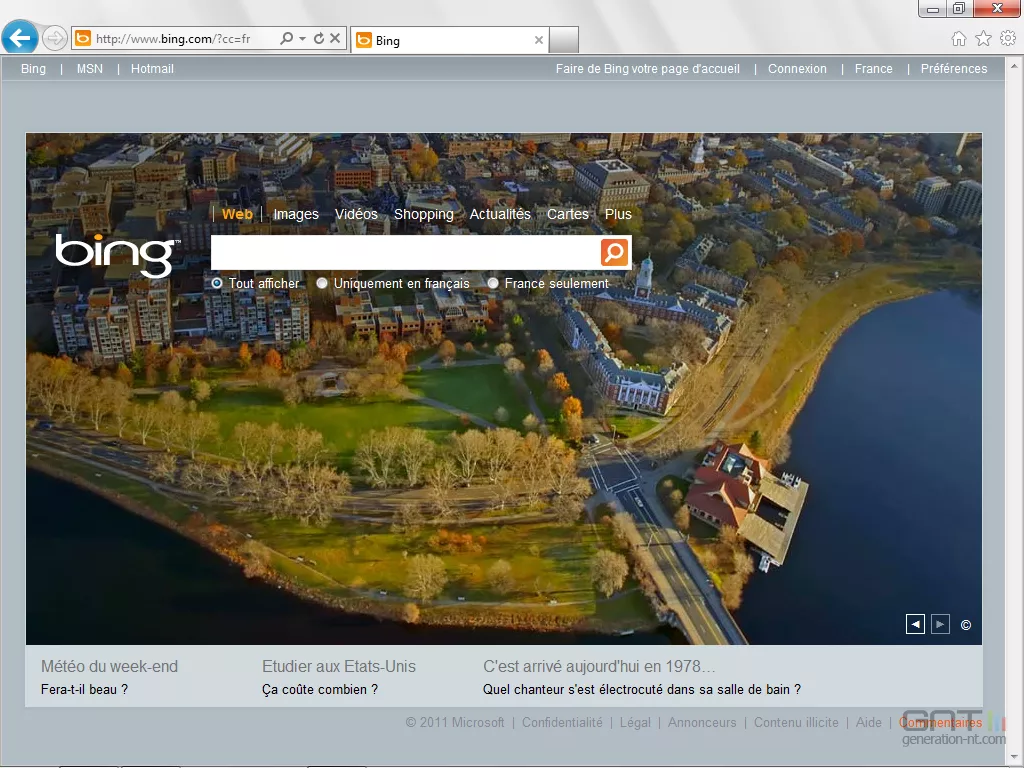This screenshot has height=768, width=1024.
Task: Click the Home icon in browser toolbar
Action: tap(959, 39)
